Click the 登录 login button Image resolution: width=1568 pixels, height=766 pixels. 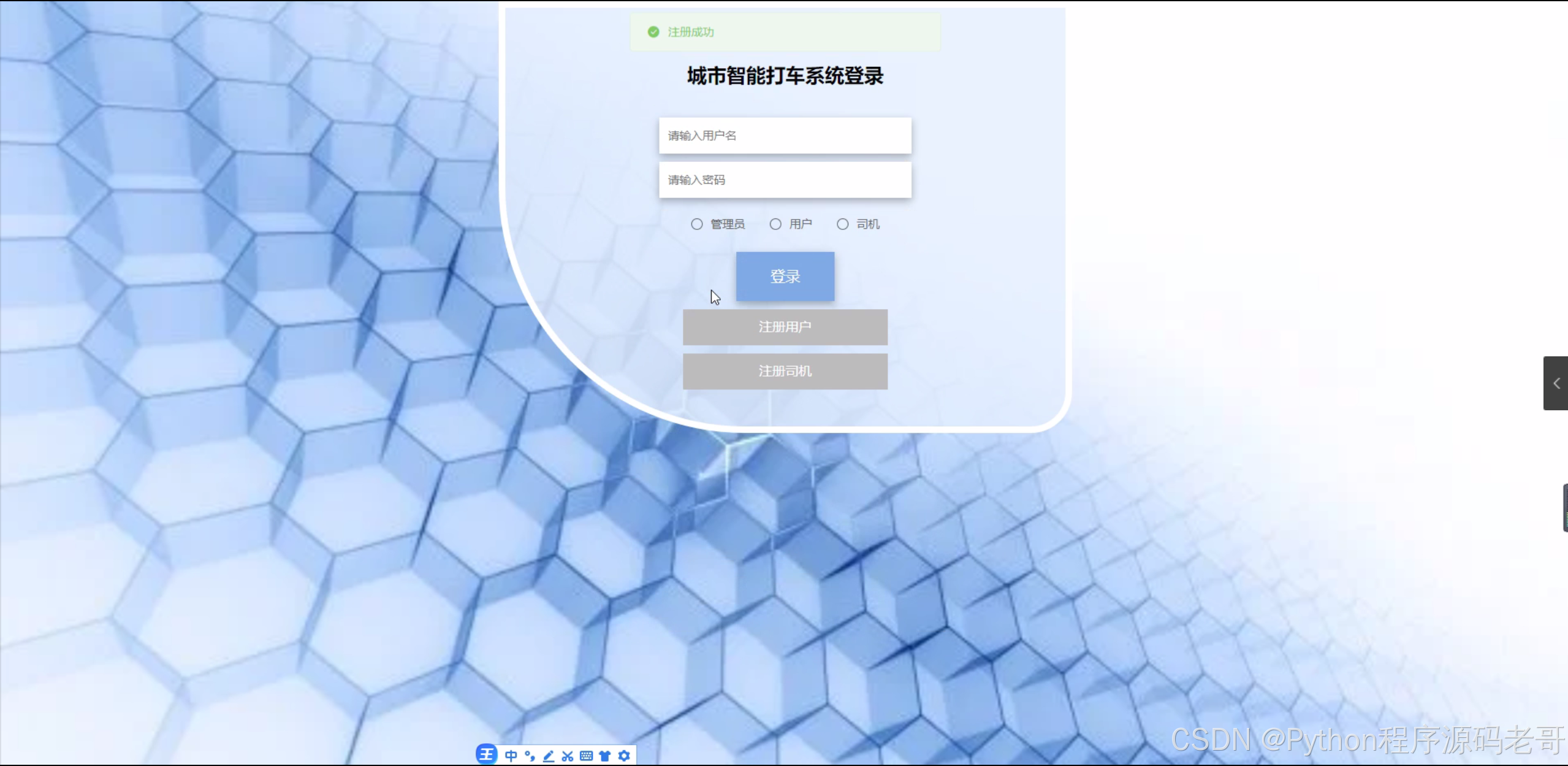(x=785, y=277)
